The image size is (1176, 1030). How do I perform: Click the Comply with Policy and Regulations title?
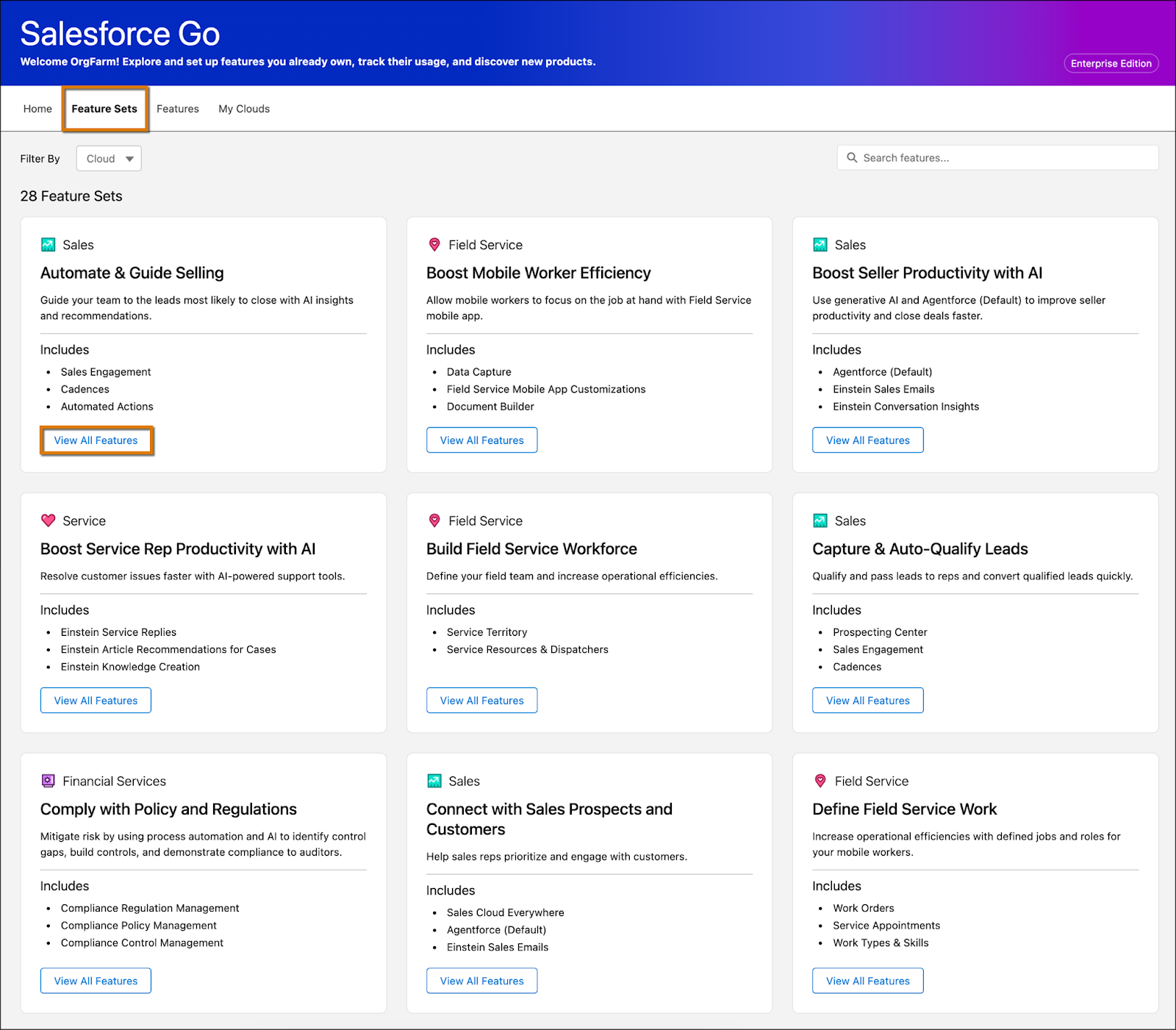click(168, 809)
